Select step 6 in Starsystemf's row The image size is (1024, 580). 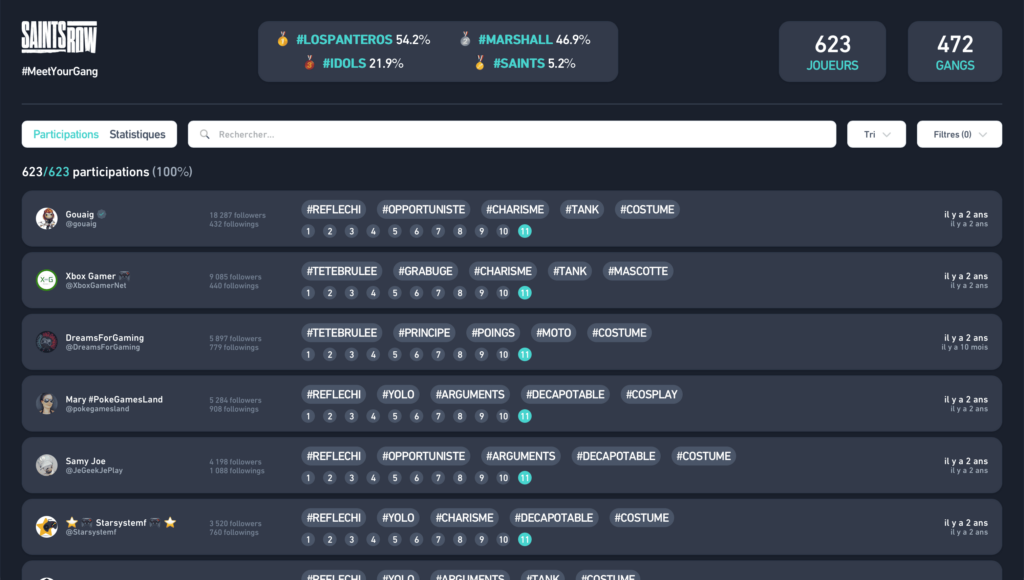[x=416, y=540]
